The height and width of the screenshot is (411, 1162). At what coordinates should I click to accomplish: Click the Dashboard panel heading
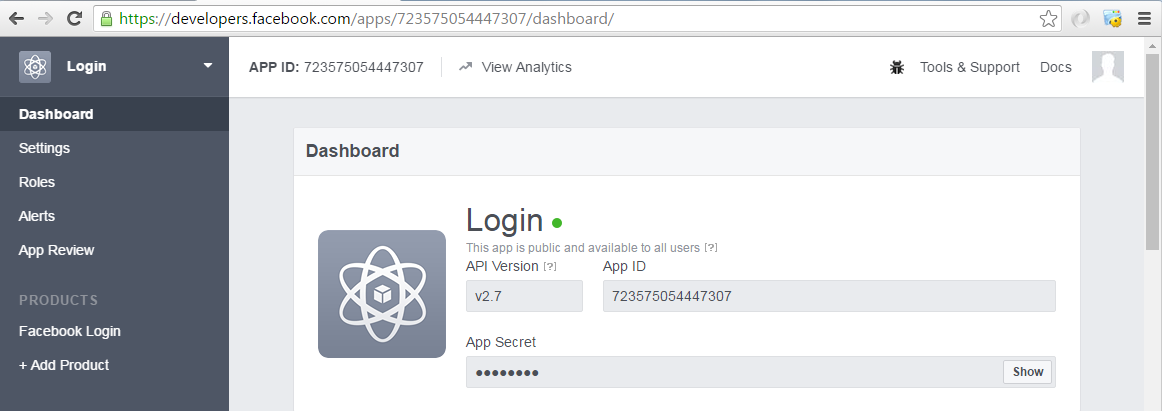353,151
